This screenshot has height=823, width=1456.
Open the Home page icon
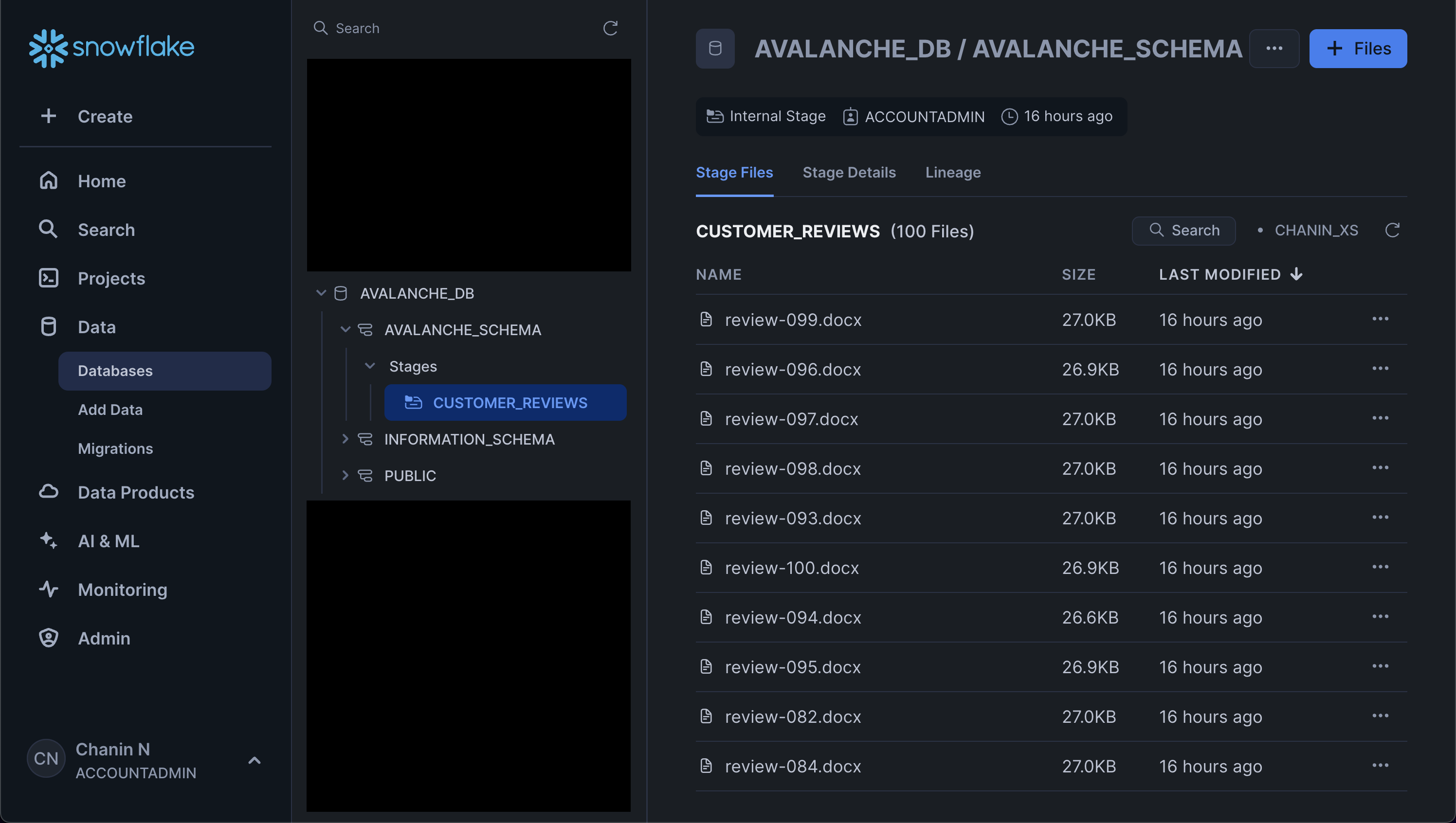(49, 181)
